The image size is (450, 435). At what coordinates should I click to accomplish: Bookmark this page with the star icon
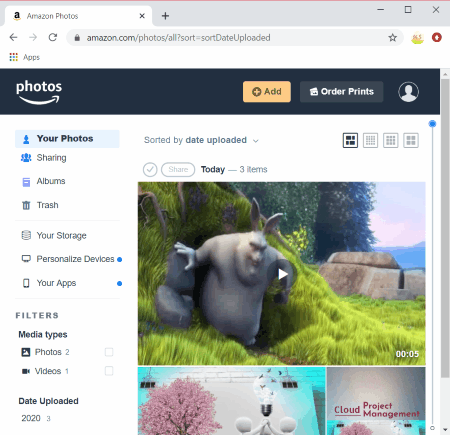393,38
